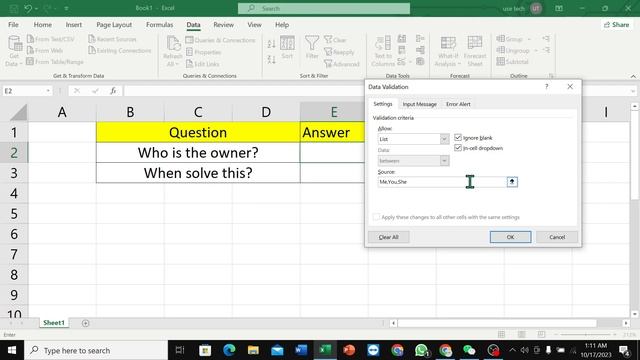Screen dimensions: 640x360
Task: Click Cancel in Data Validation dialog
Action: 557,237
